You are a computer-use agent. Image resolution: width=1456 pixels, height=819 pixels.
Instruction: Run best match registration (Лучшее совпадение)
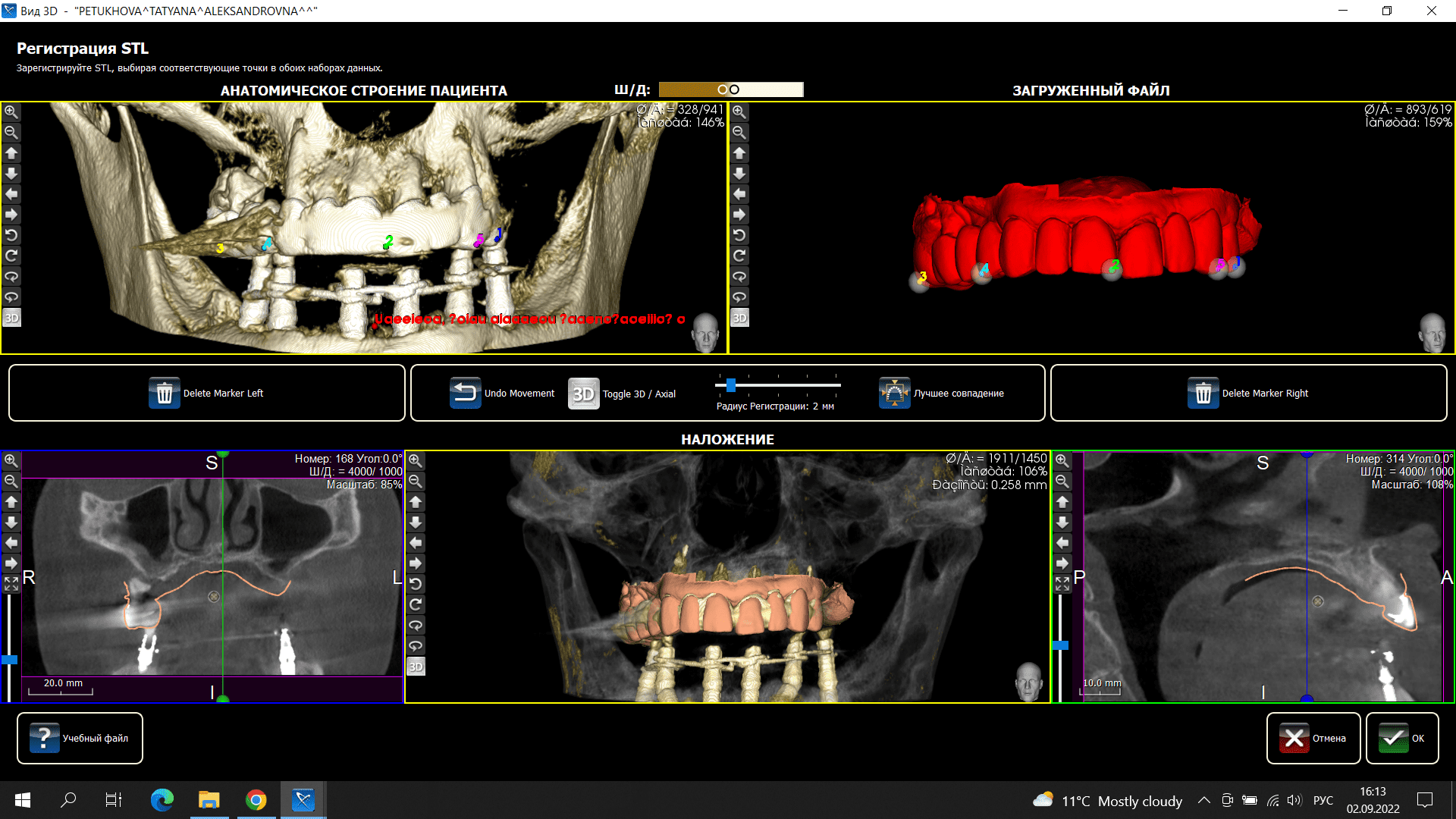[x=894, y=394]
